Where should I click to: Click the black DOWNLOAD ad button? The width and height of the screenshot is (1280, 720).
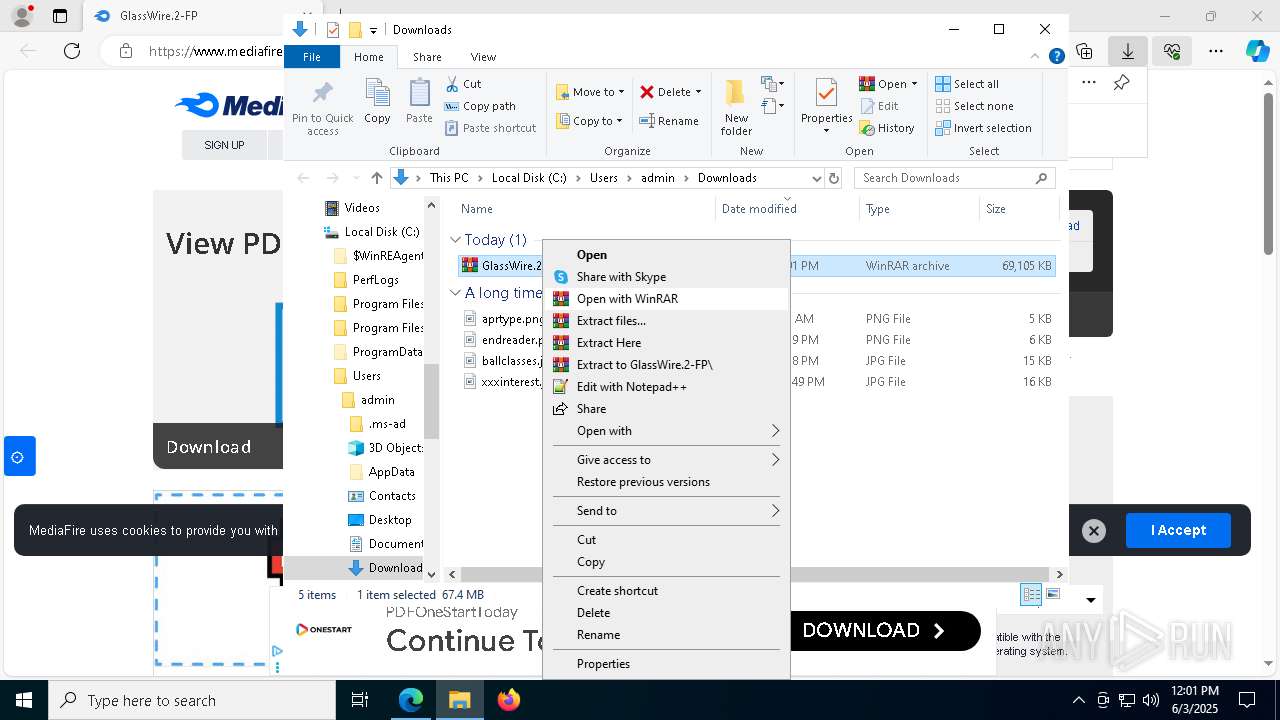coord(885,630)
